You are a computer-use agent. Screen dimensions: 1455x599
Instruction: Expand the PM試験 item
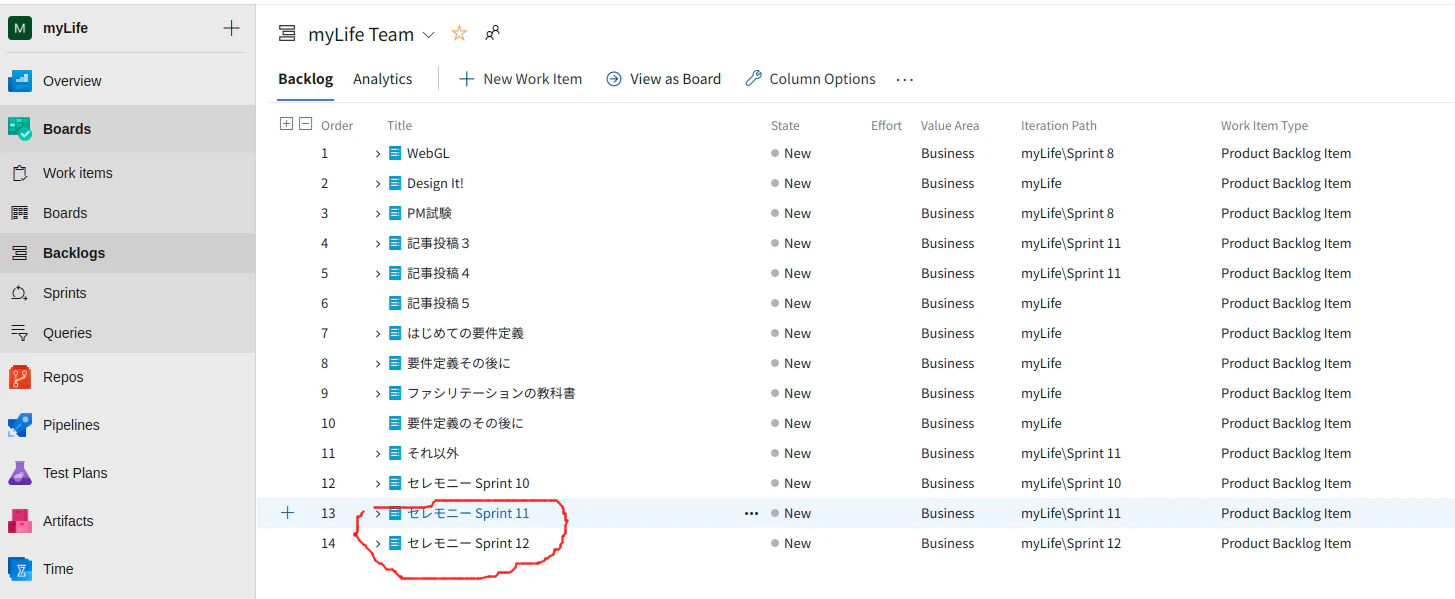pos(378,214)
